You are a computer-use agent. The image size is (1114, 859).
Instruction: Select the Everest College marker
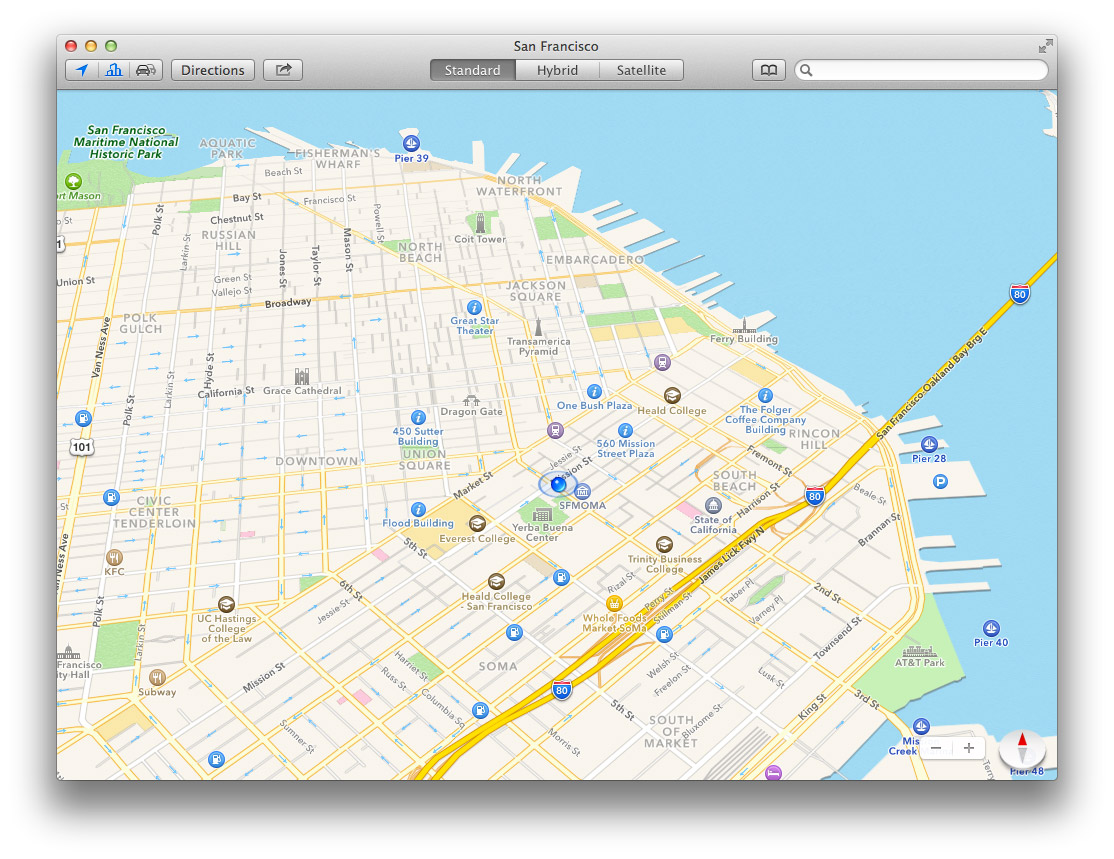pos(477,524)
